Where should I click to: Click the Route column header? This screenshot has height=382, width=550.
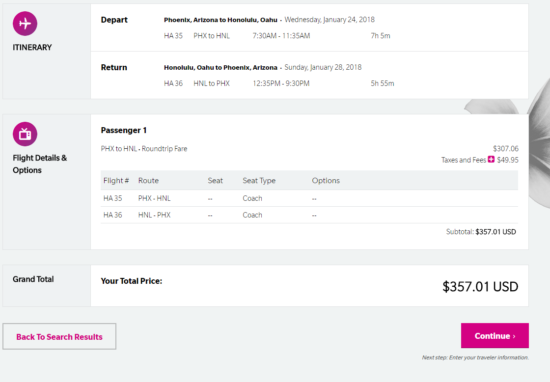pos(148,181)
